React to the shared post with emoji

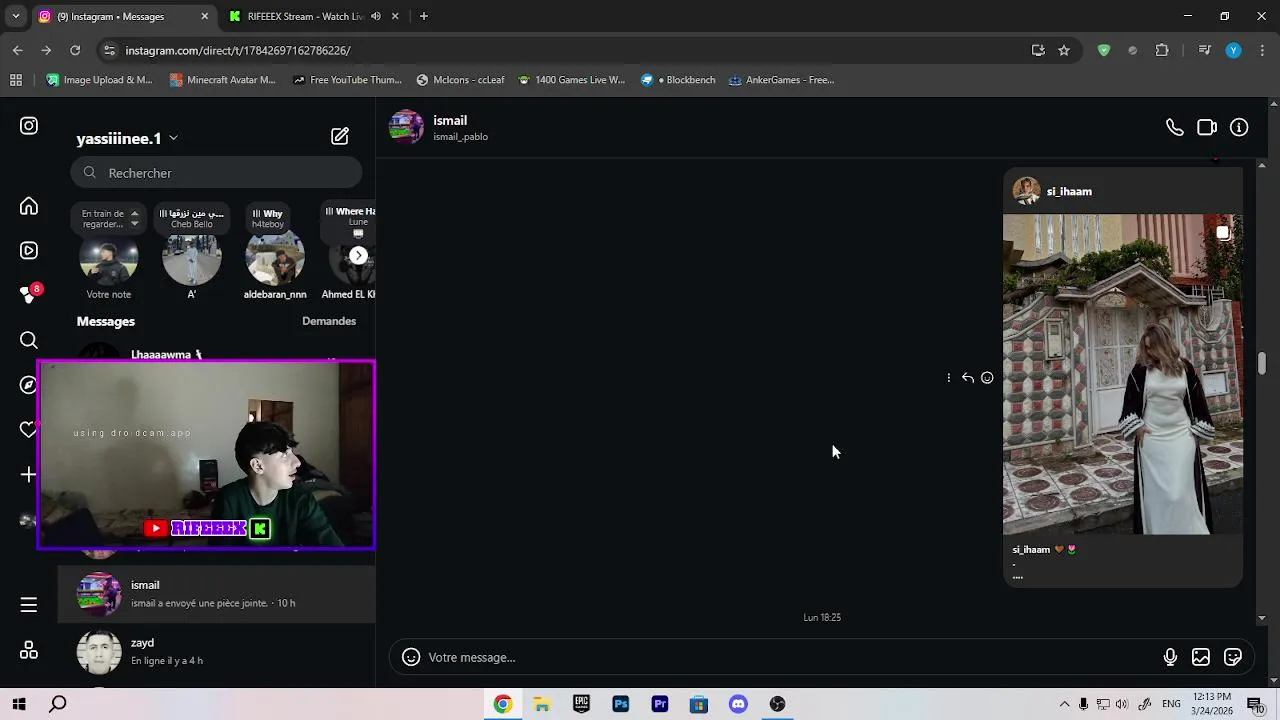(987, 378)
